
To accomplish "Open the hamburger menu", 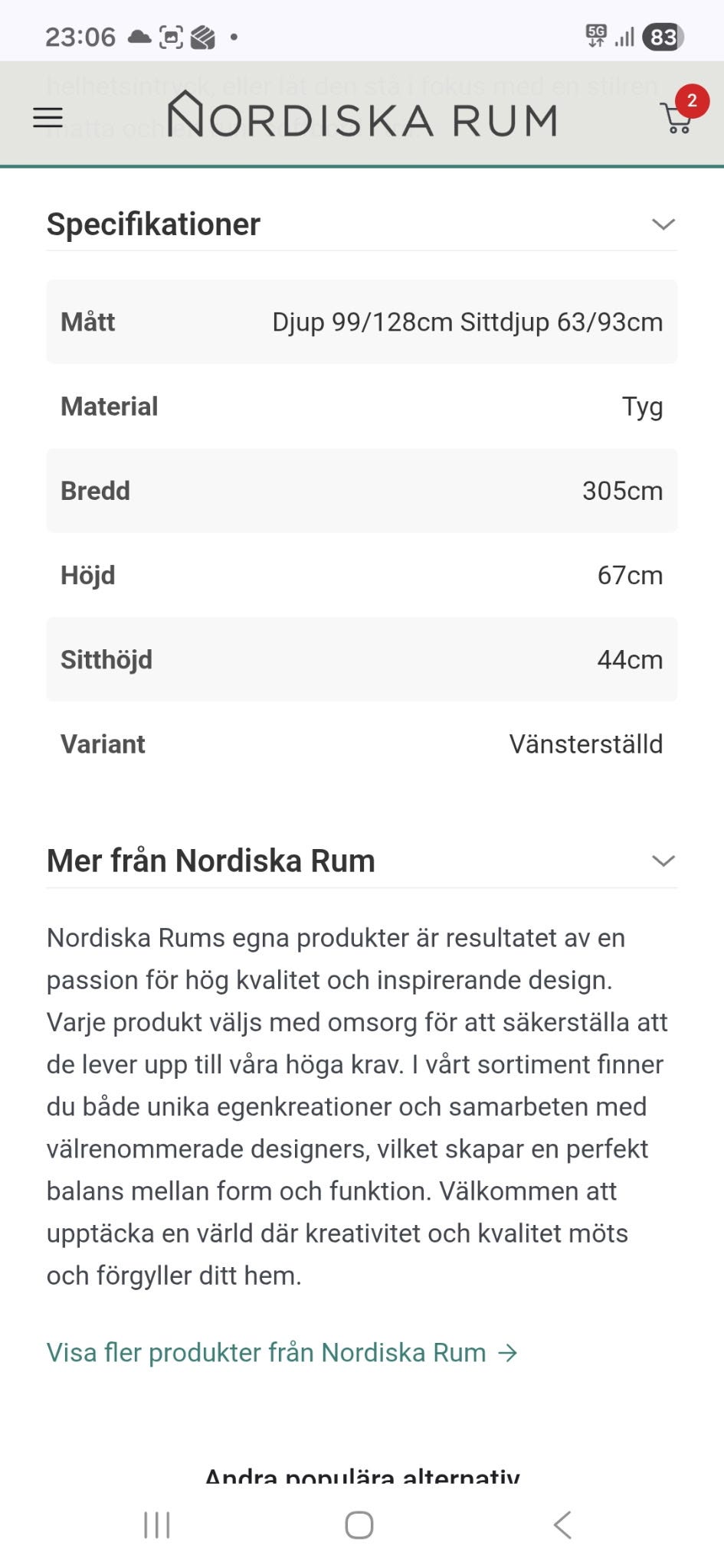I will point(48,118).
